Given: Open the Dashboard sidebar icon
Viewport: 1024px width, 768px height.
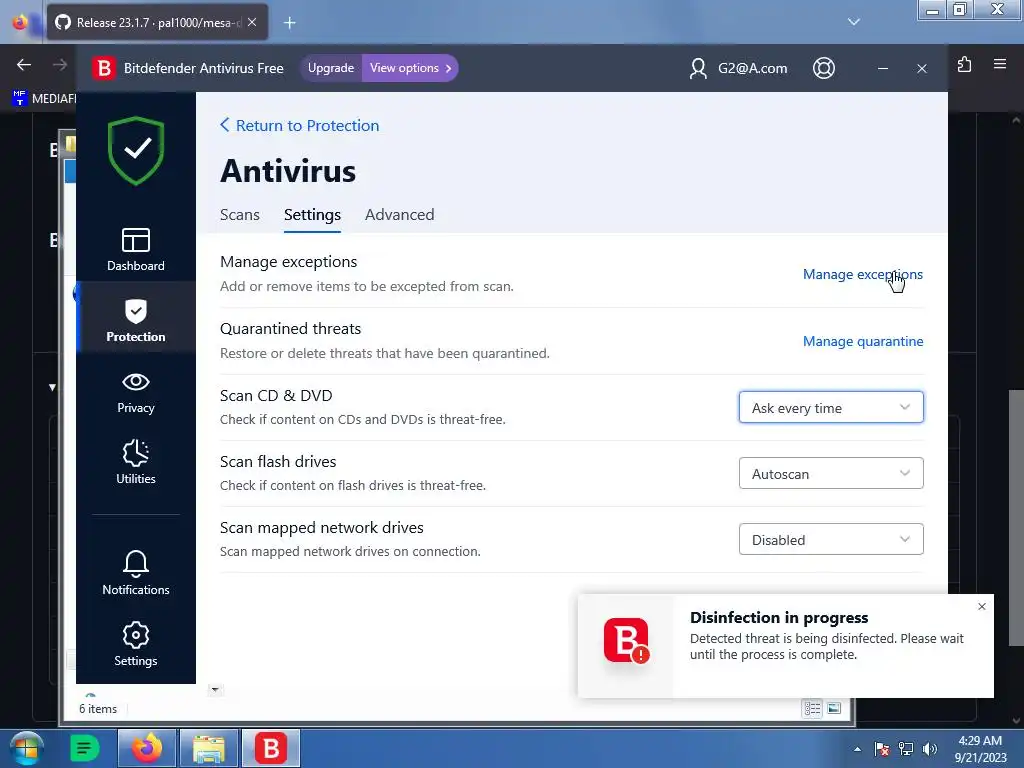Looking at the screenshot, I should tap(135, 249).
